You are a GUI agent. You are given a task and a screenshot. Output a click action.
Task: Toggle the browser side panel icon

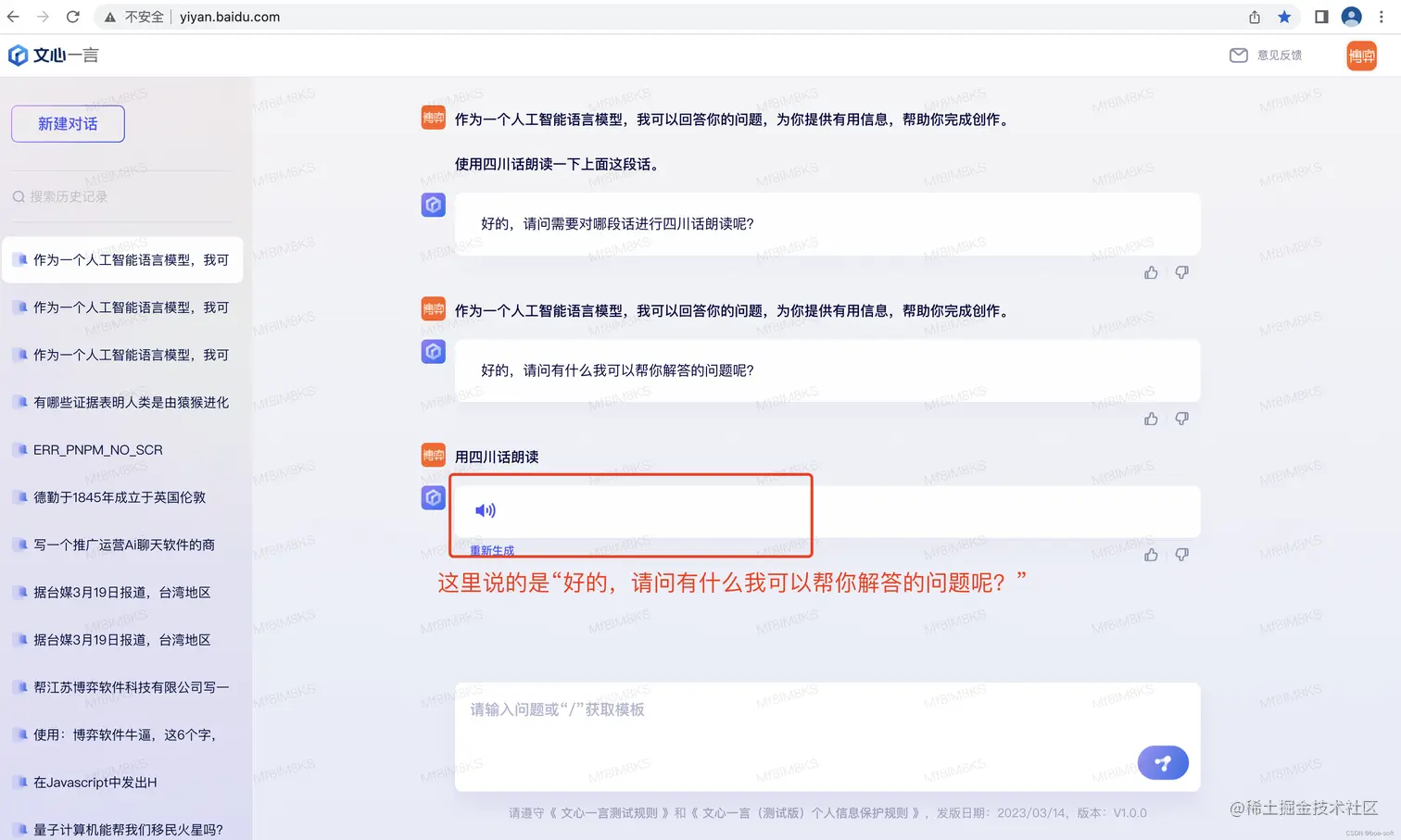tap(1321, 17)
